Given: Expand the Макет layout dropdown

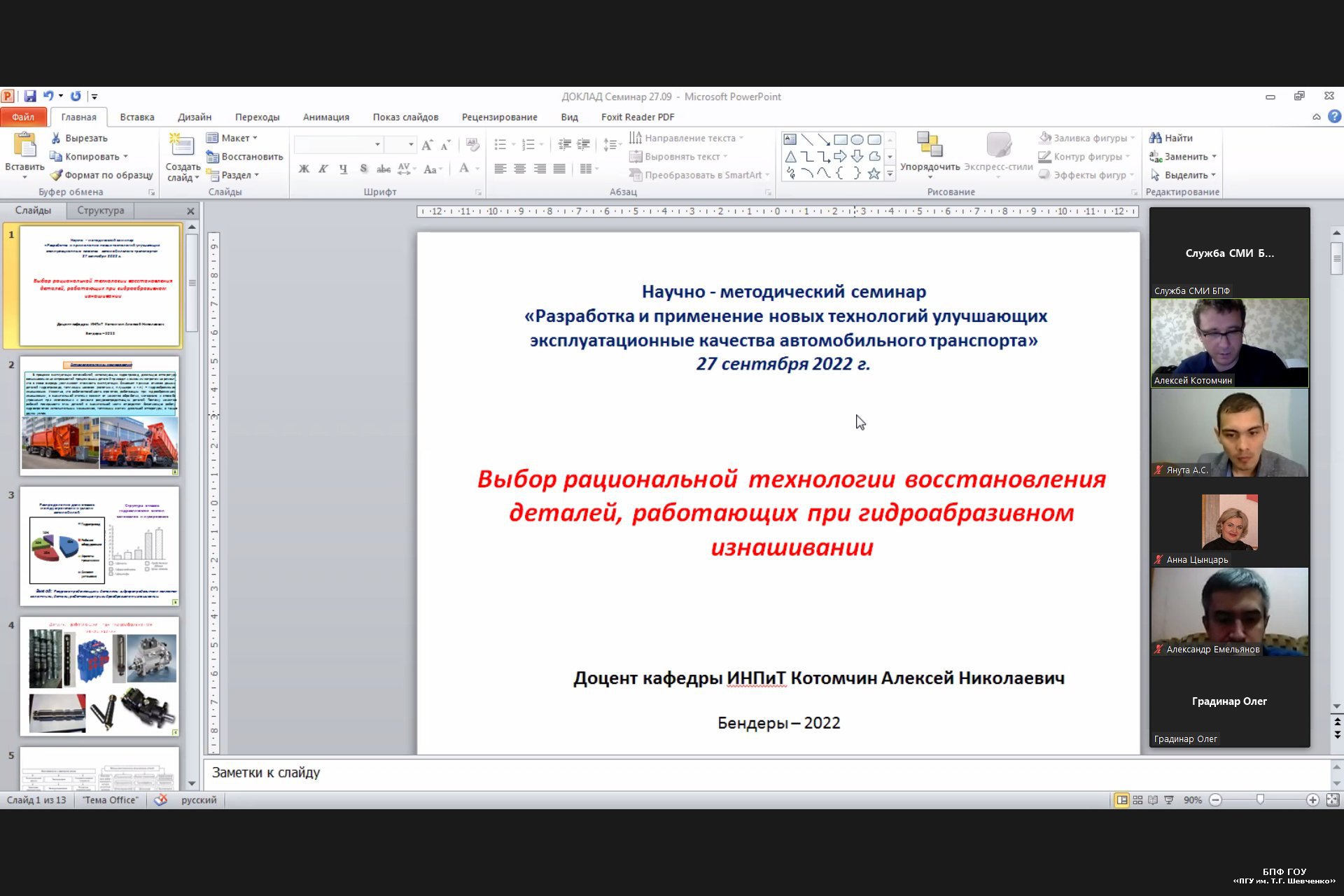Looking at the screenshot, I should pos(232,139).
